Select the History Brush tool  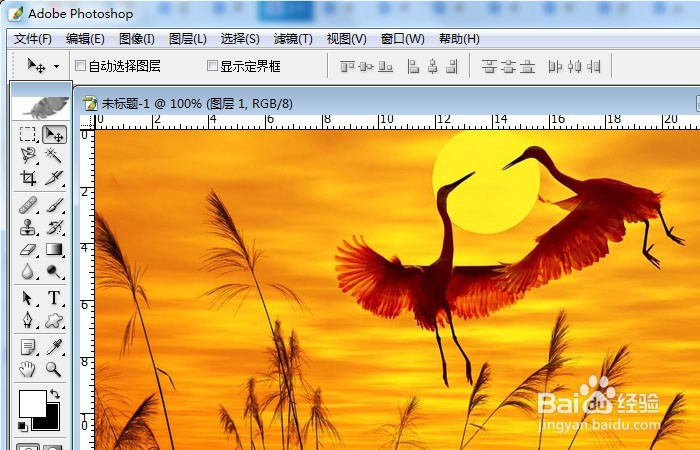(54, 227)
